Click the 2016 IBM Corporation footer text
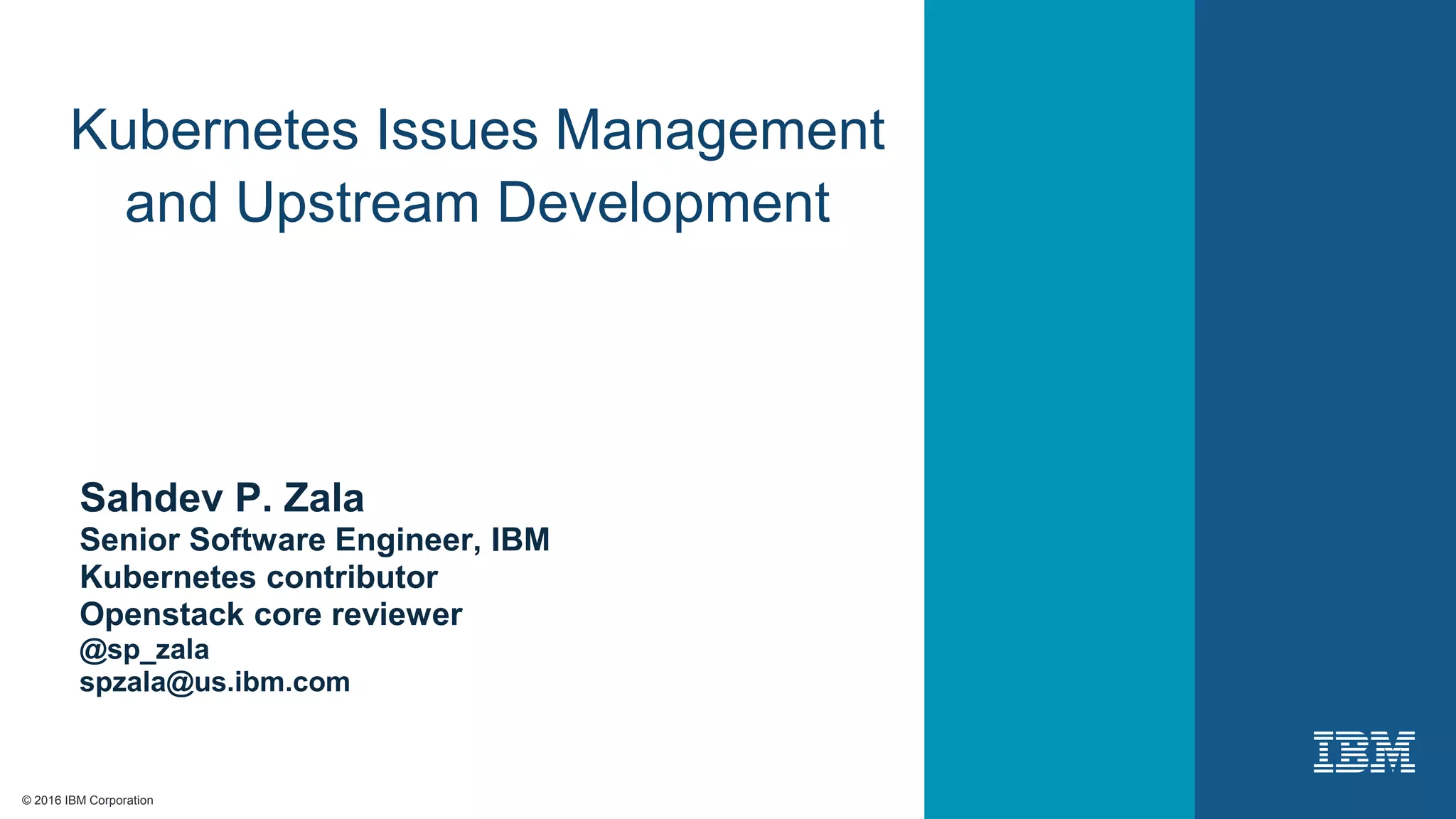This screenshot has height=819, width=1456. [x=94, y=801]
